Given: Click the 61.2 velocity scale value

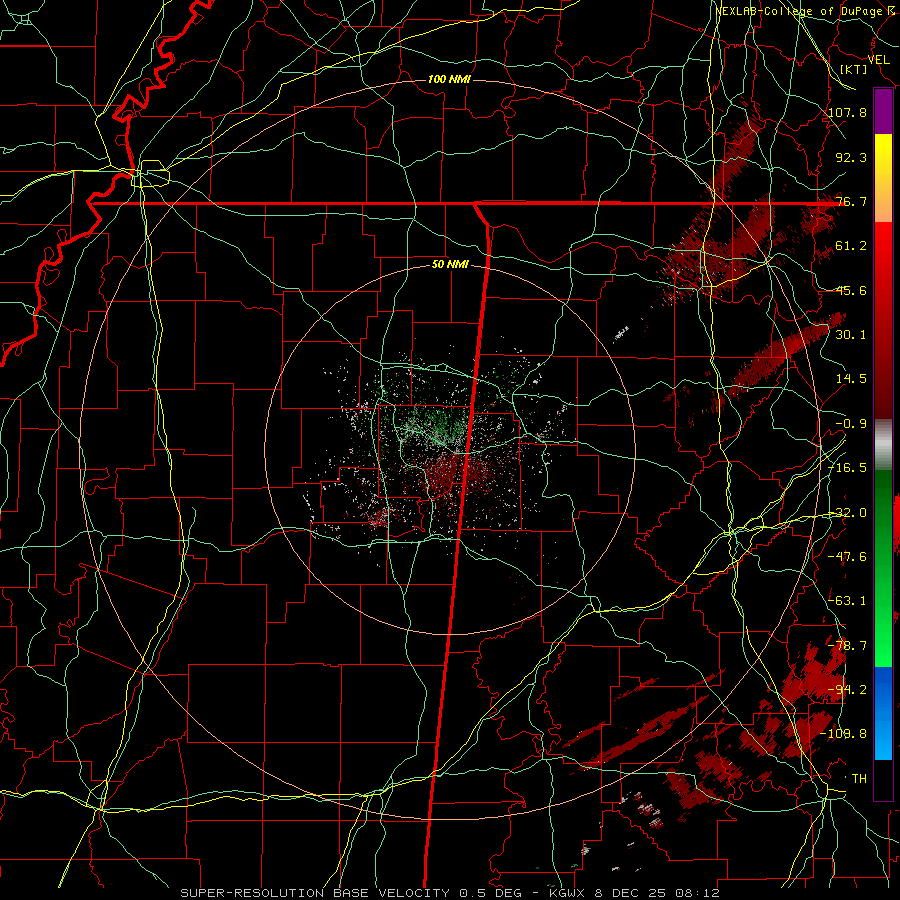Looking at the screenshot, I should click(x=851, y=246).
